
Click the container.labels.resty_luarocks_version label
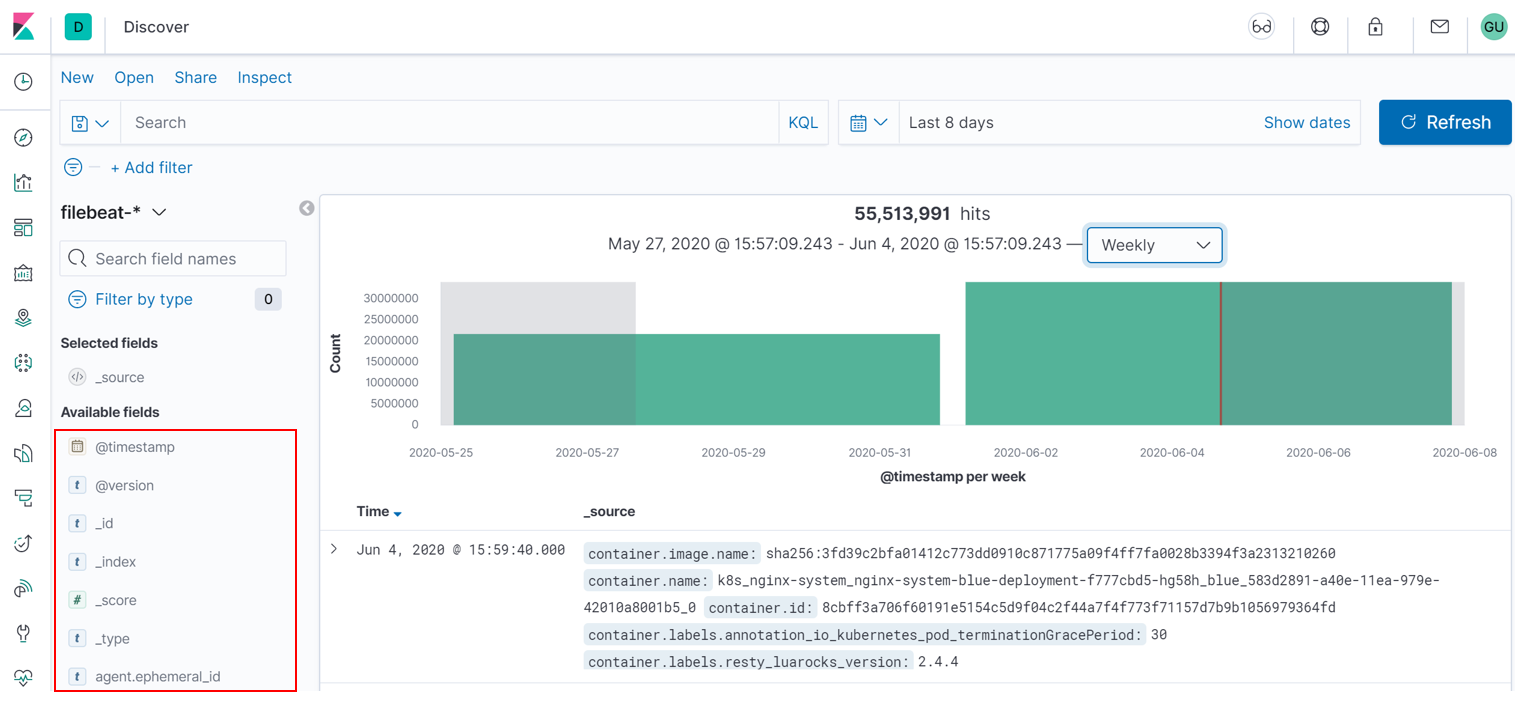[x=749, y=661]
